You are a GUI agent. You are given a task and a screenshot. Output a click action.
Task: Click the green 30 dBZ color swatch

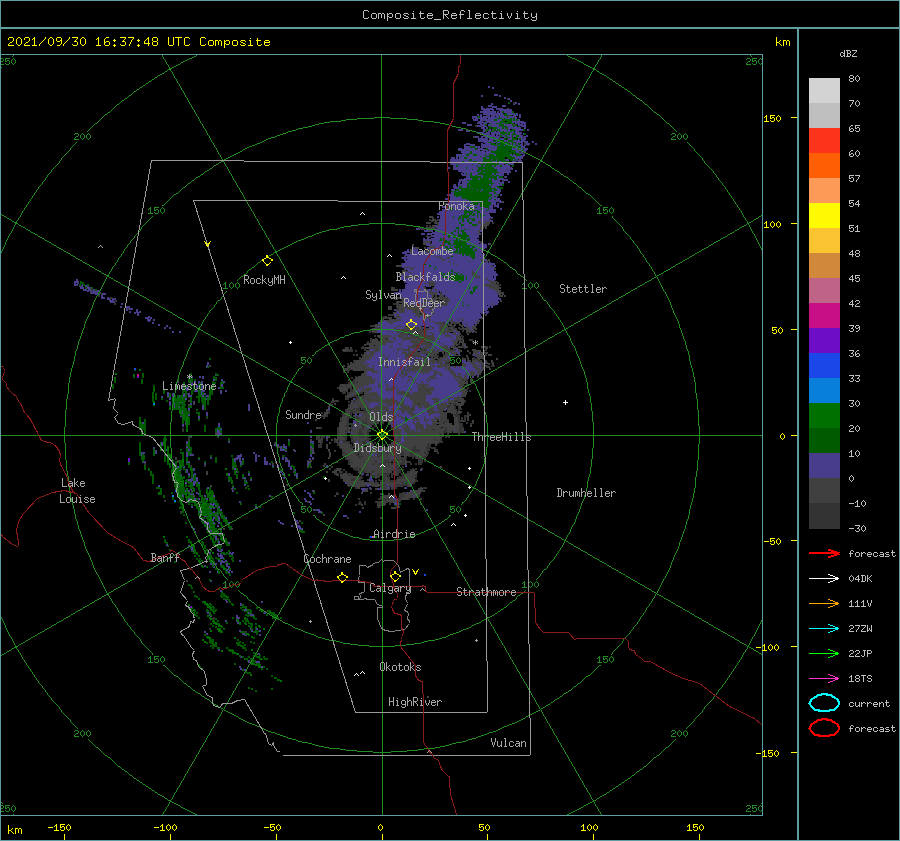(824, 415)
